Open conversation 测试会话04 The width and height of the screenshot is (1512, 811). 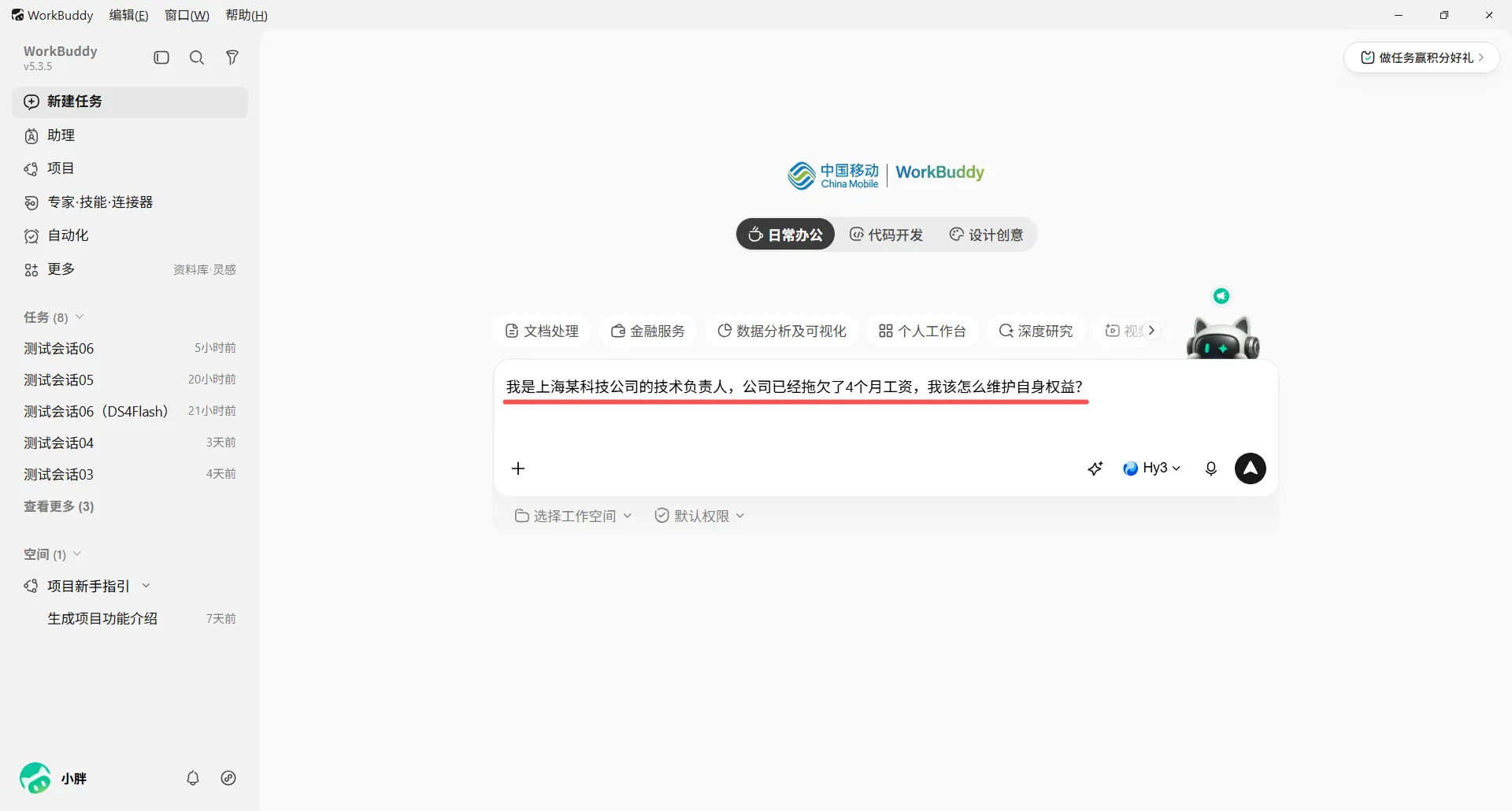pos(130,443)
